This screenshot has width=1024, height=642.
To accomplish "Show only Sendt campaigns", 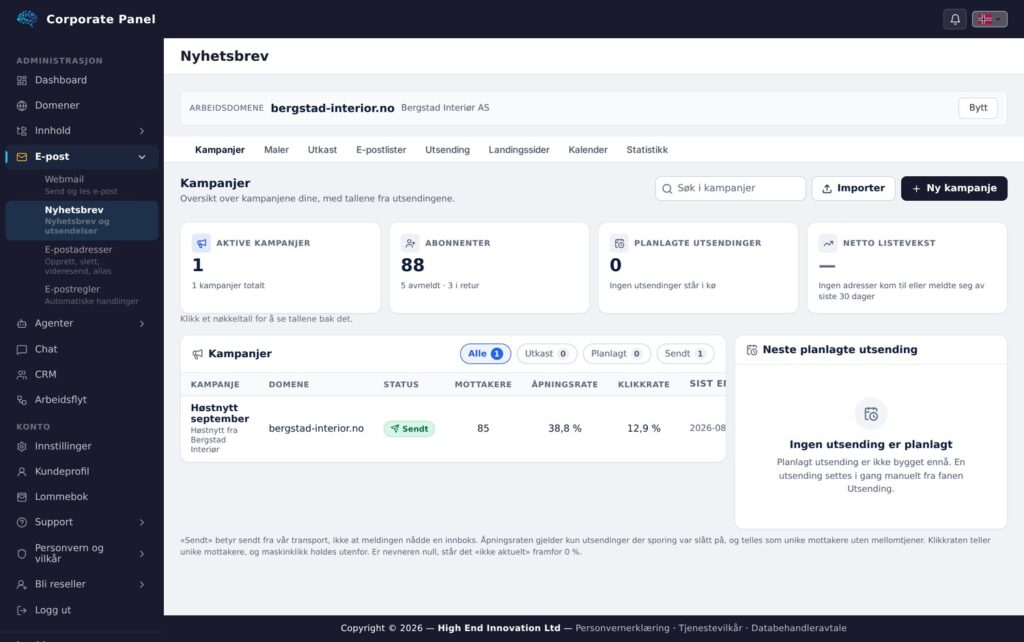I will [685, 353].
